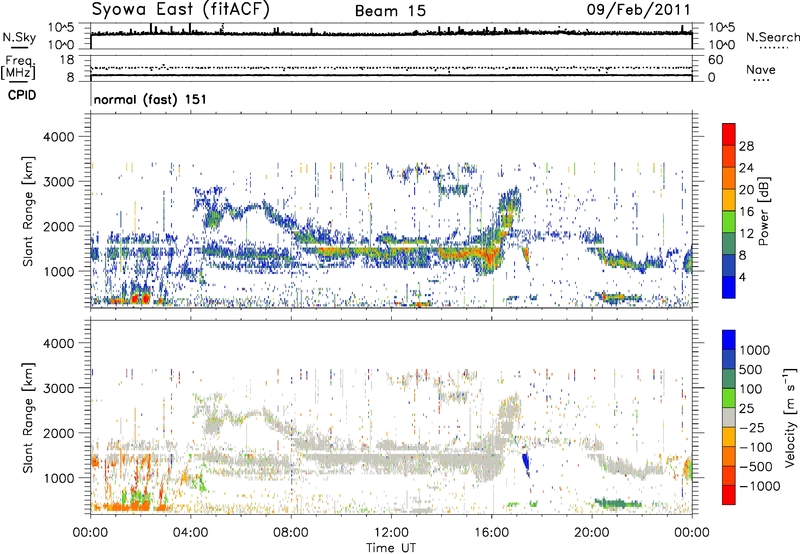Click the '08:00' time axis tick
Screen dimensions: 800x554
click(291, 533)
